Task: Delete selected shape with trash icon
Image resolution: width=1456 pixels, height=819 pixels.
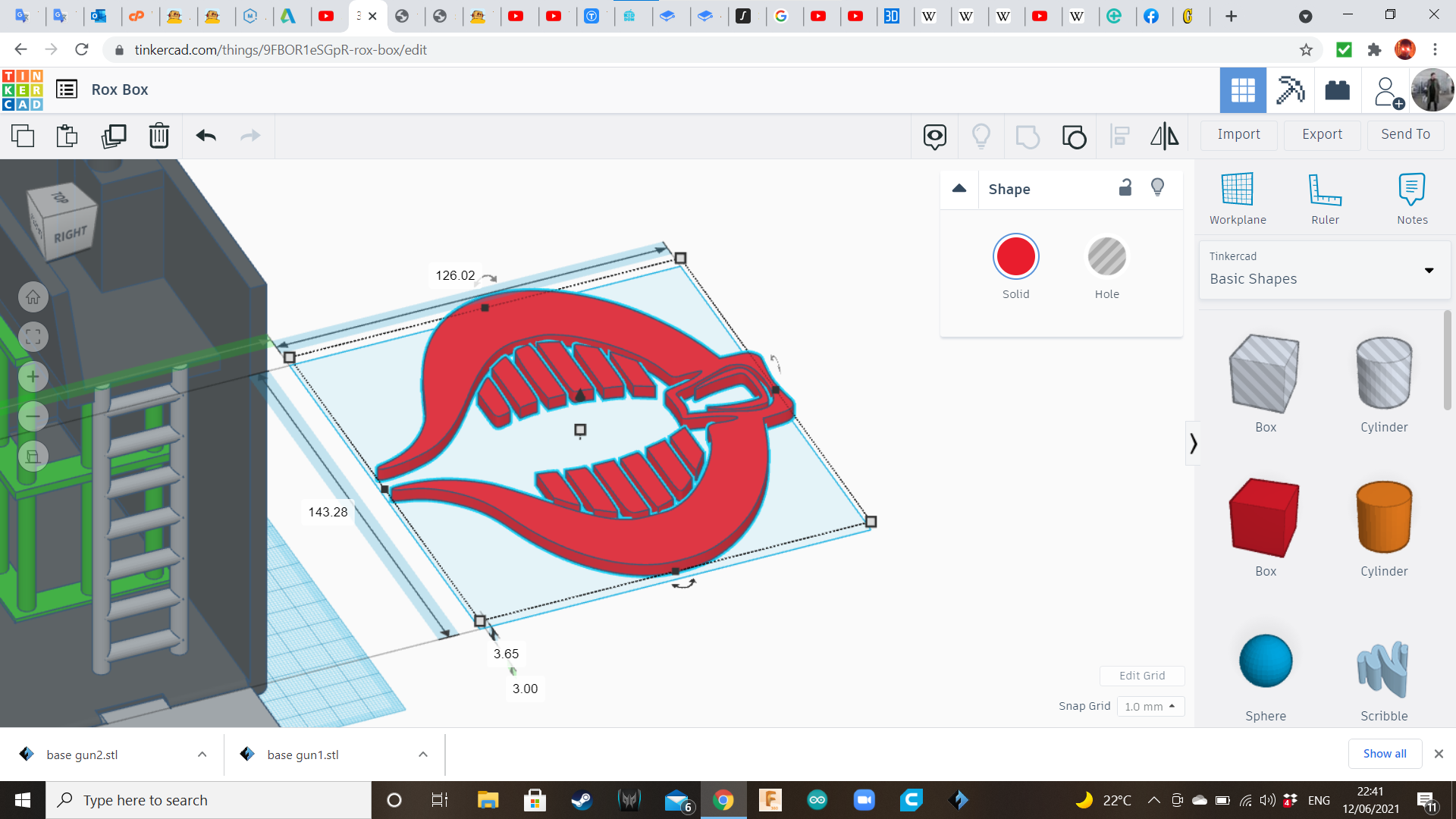Action: [x=159, y=136]
